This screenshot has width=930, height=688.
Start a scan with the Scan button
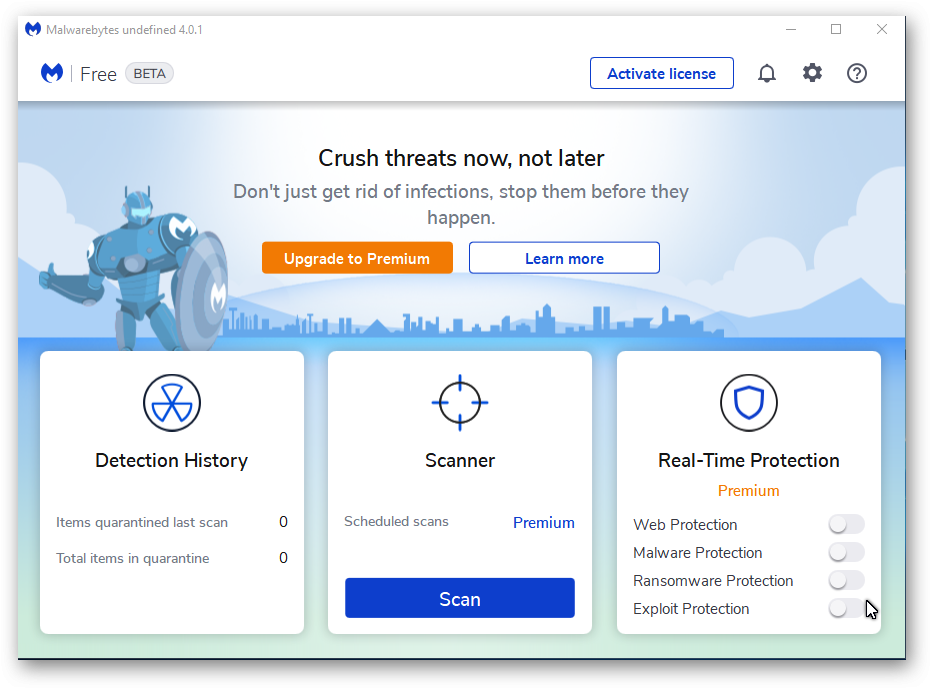[x=460, y=598]
